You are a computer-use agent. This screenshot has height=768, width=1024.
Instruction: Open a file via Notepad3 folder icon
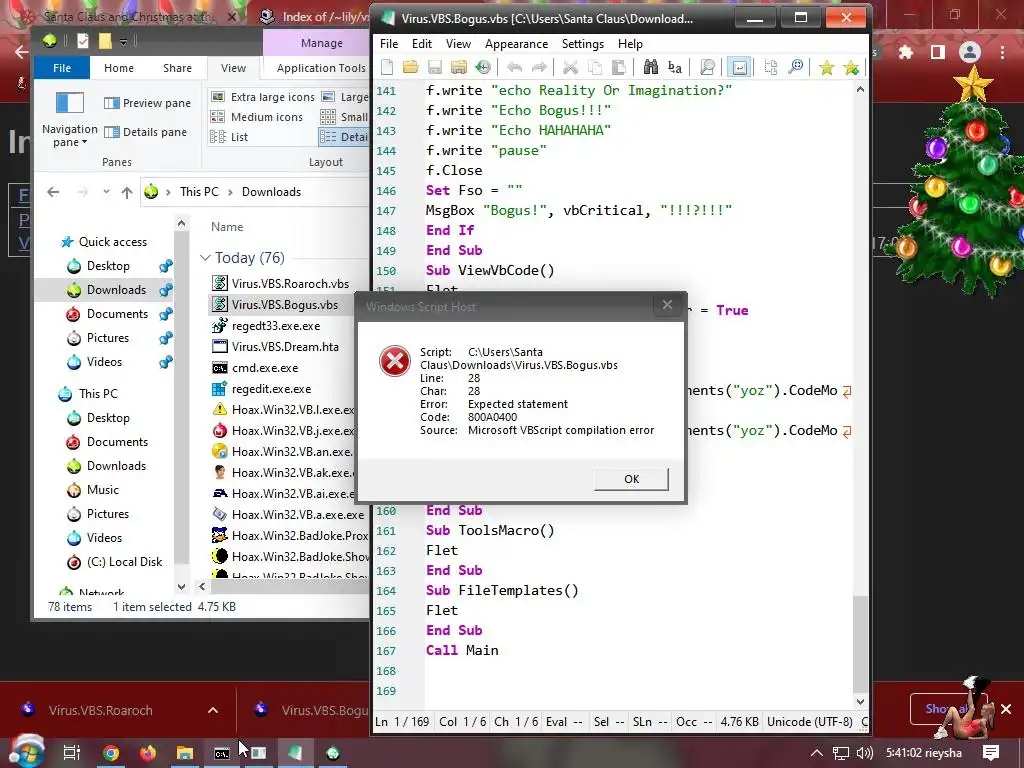pos(411,67)
